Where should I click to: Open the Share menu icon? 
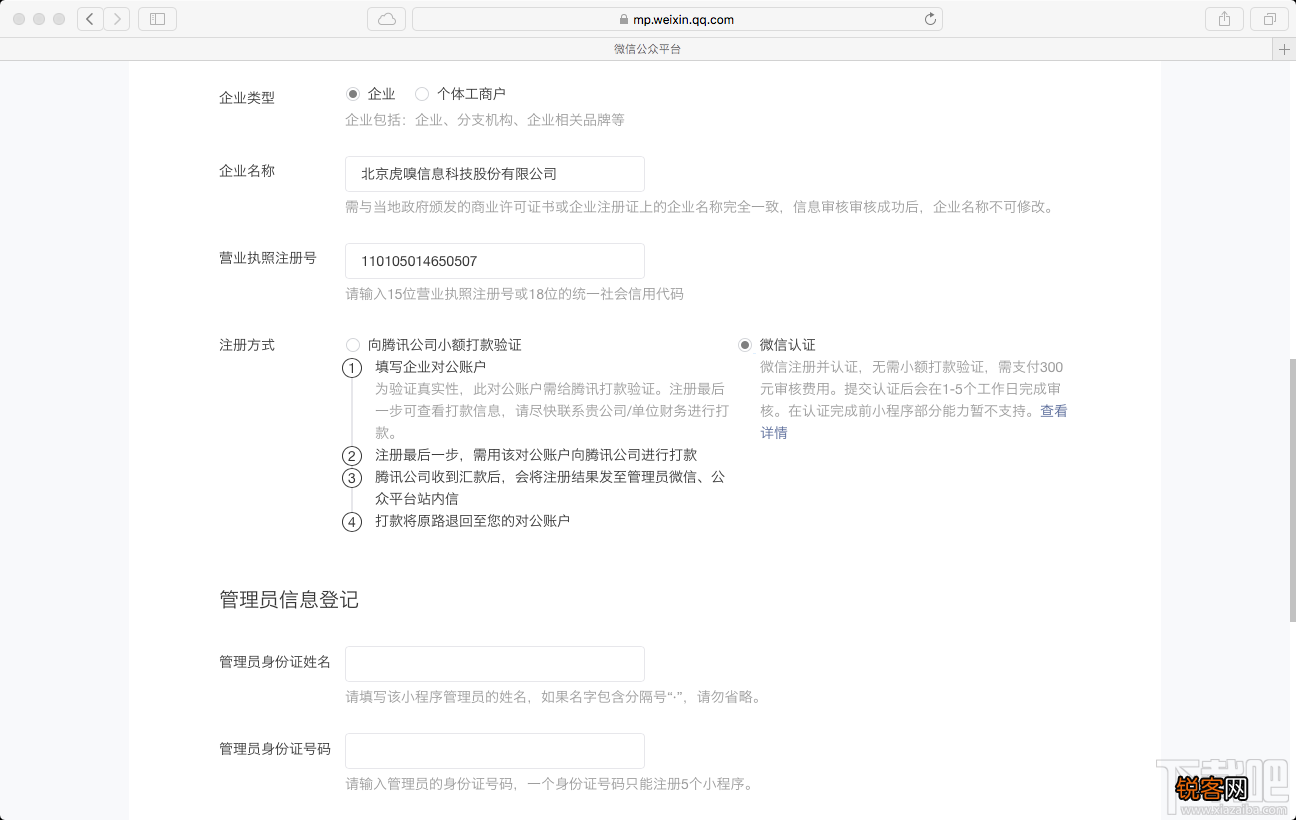click(1224, 19)
